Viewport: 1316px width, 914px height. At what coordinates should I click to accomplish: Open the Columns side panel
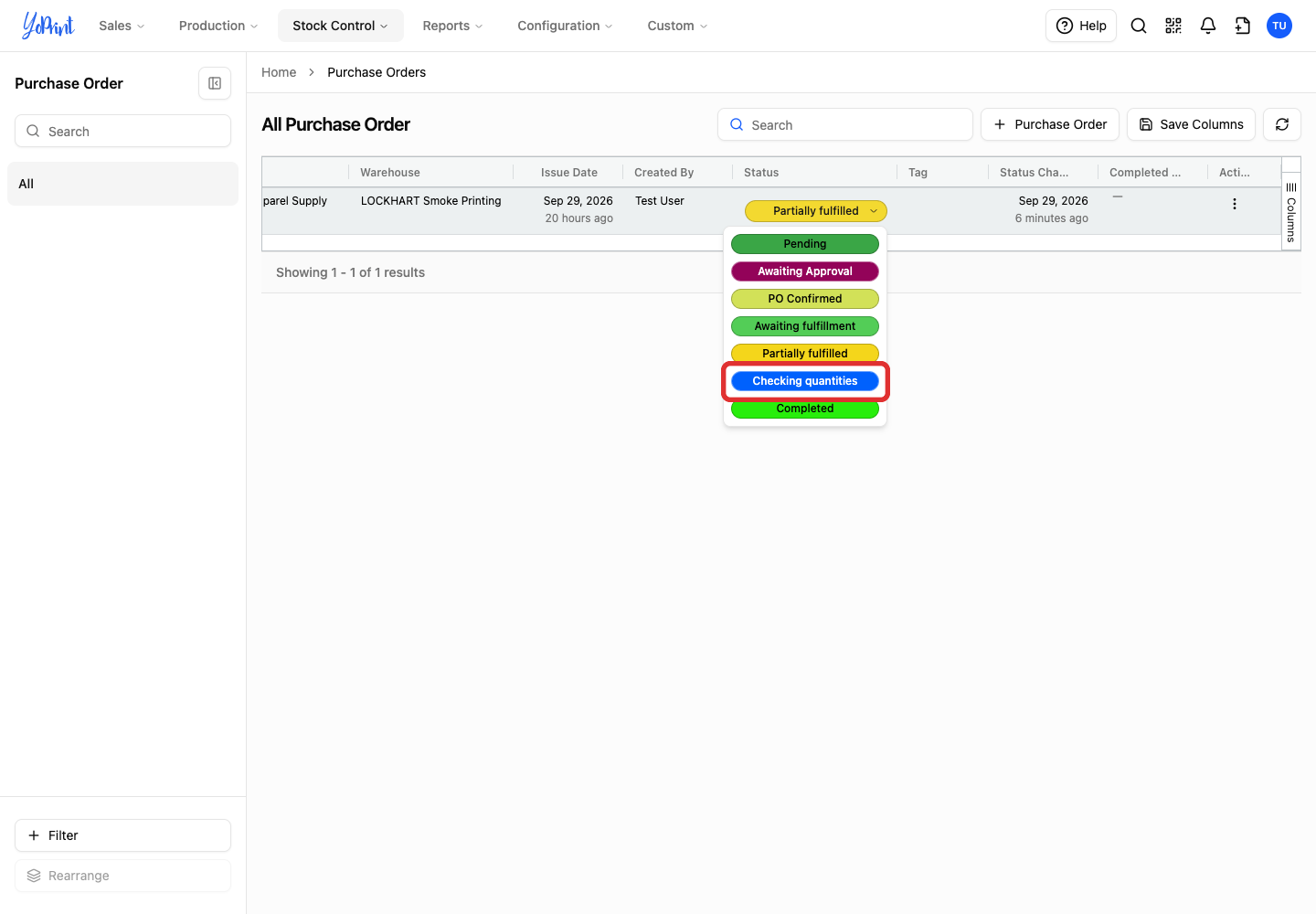pos(1291,211)
